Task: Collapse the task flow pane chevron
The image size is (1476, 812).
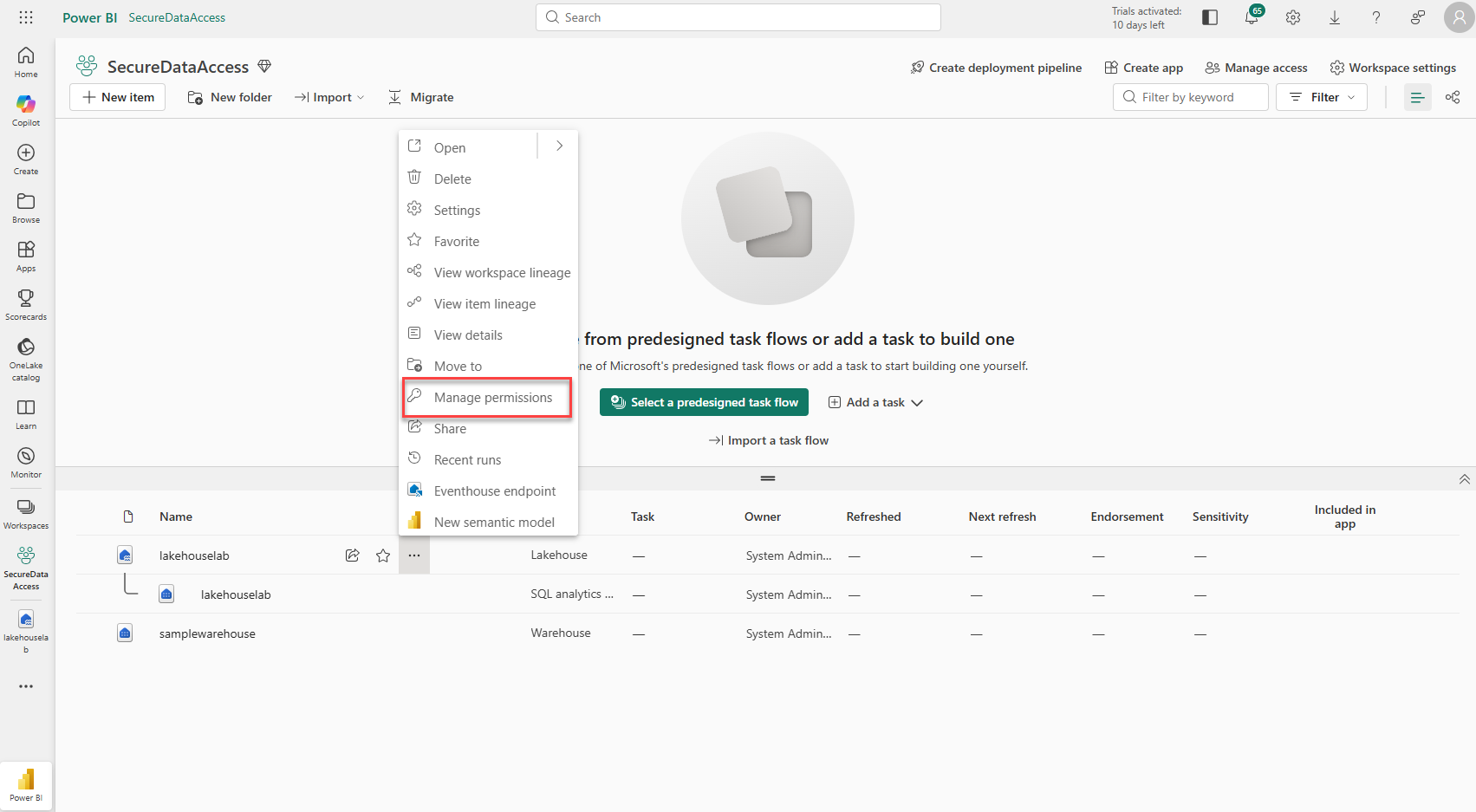Action: coord(1464,479)
